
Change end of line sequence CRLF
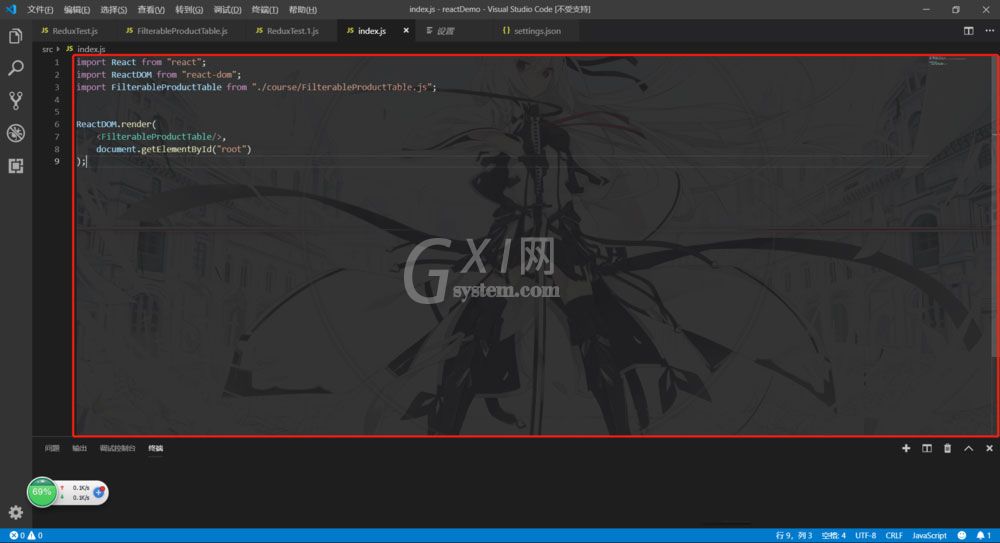click(x=894, y=535)
